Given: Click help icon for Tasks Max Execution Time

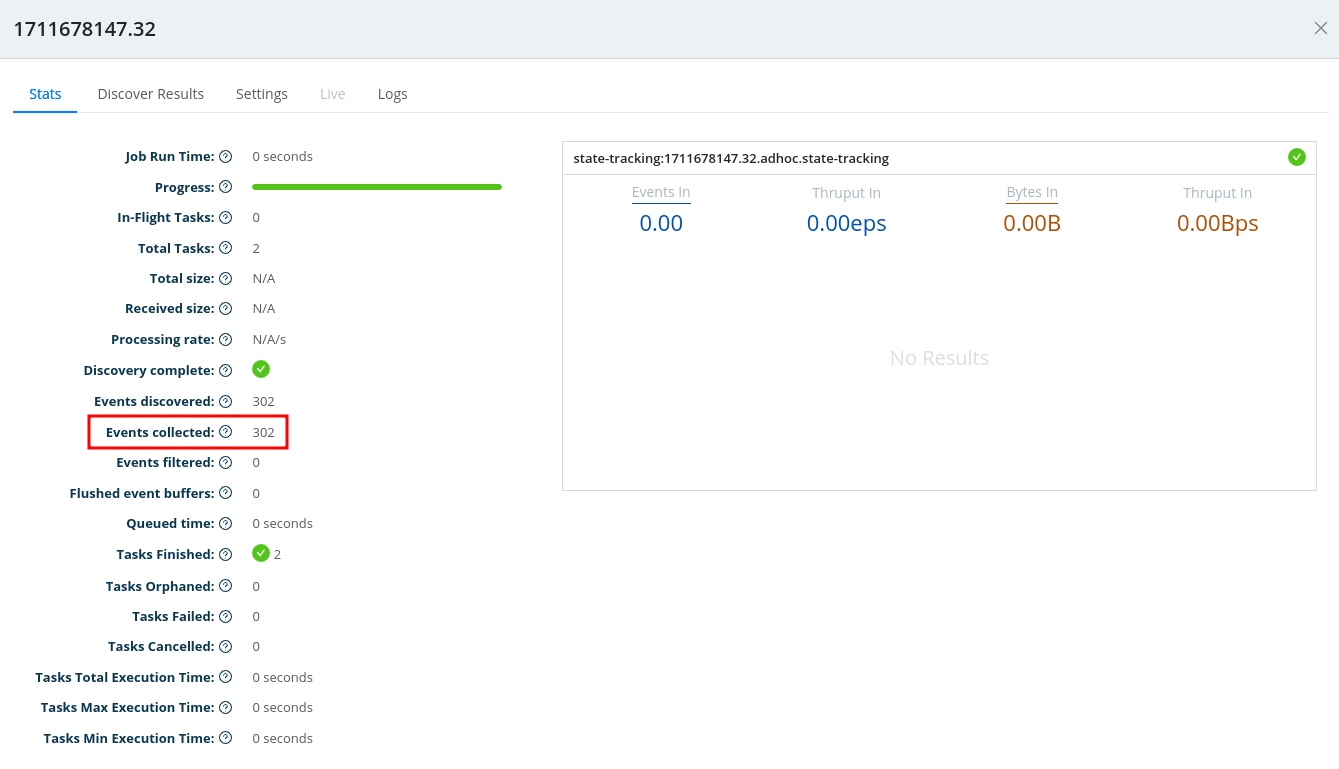Looking at the screenshot, I should (x=226, y=708).
